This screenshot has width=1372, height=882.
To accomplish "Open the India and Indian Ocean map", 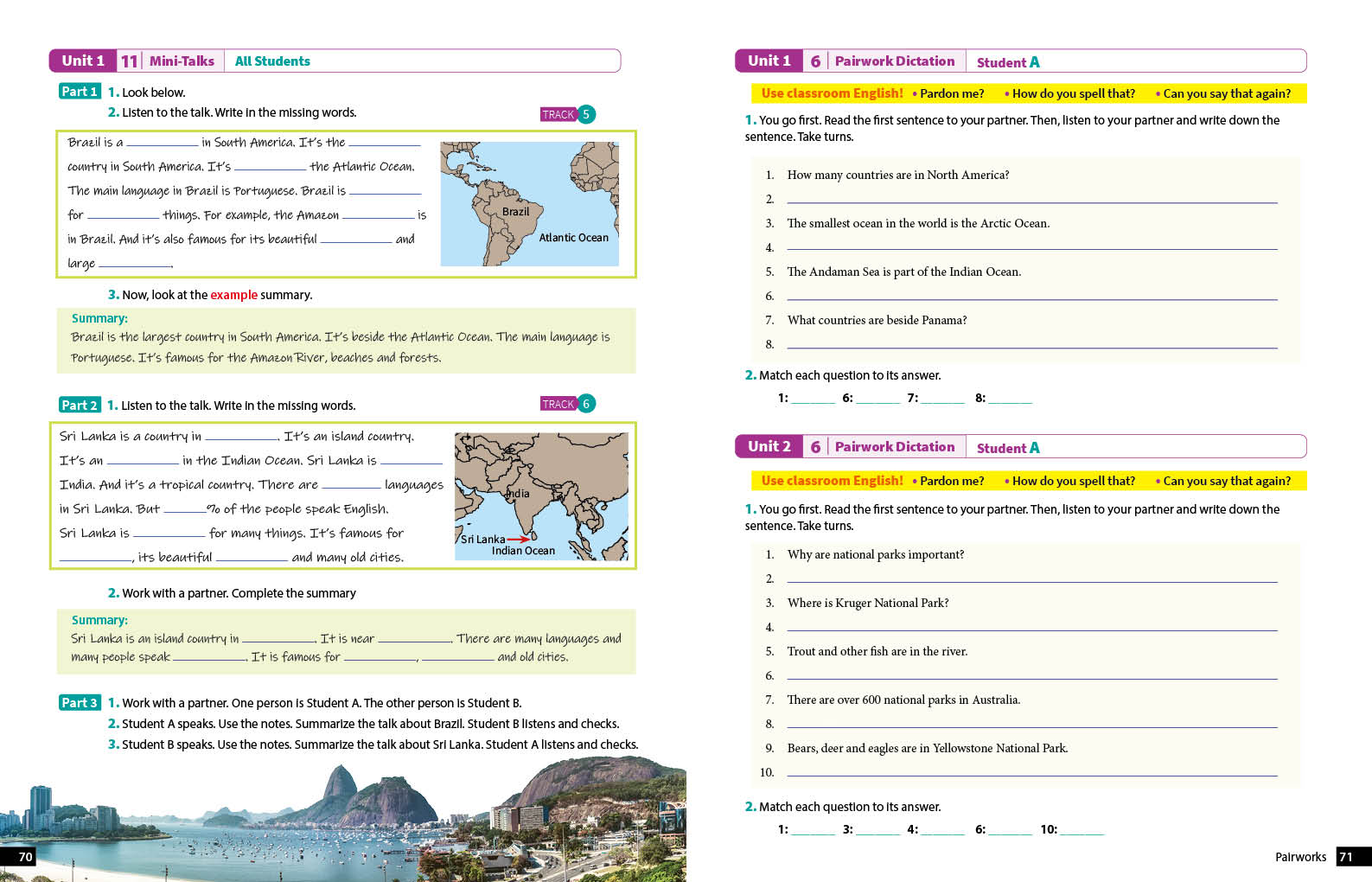I will [x=541, y=496].
